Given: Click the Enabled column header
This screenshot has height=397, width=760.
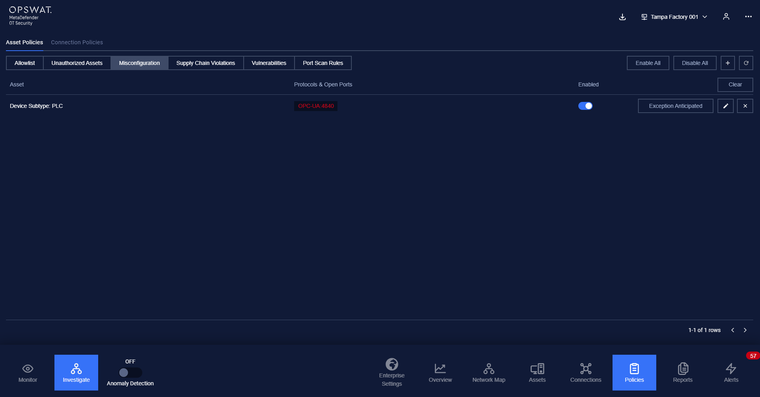Looking at the screenshot, I should click(x=588, y=84).
